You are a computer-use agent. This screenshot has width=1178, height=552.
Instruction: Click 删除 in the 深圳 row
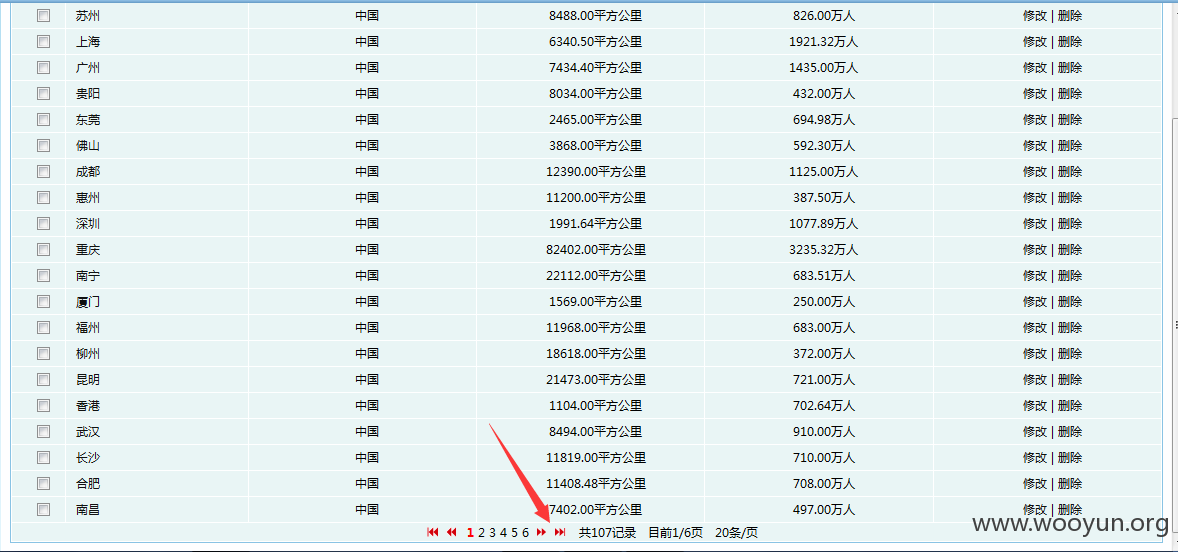click(x=1070, y=224)
